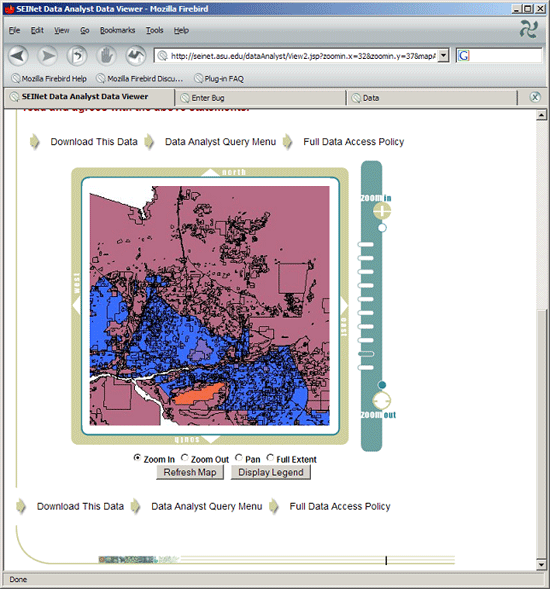
Task: Click arrow icon beside lower Full Data Access Policy
Action: 274,506
